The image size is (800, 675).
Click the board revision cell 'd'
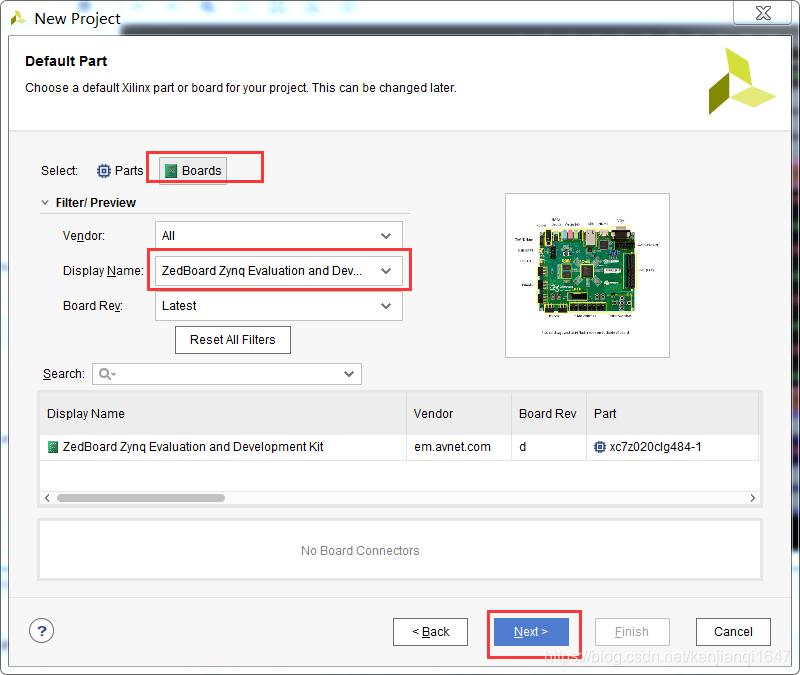549,447
